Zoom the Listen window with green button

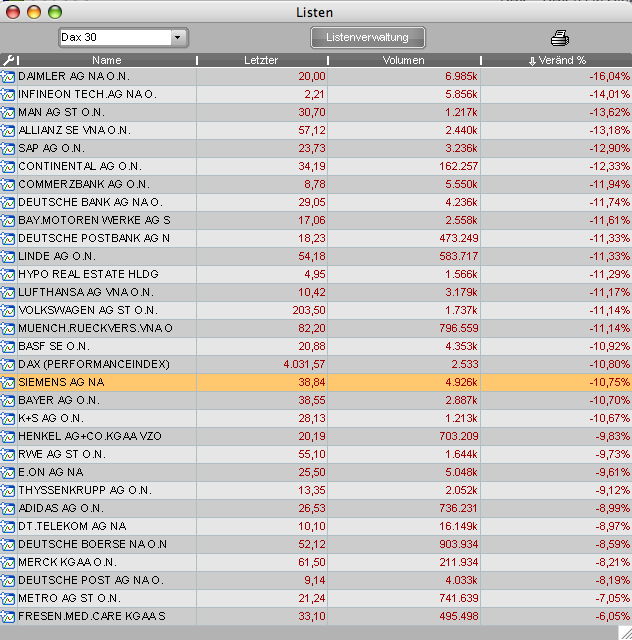coord(55,12)
